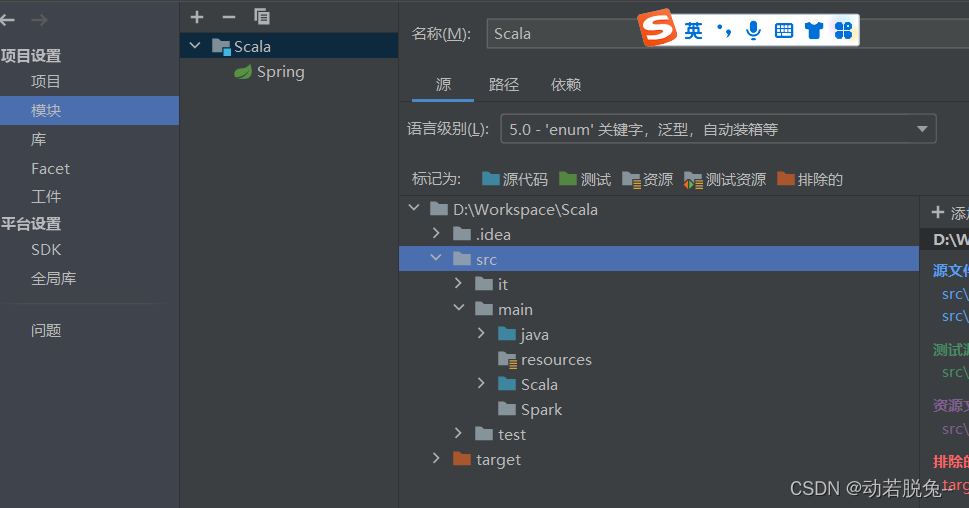This screenshot has width=969, height=508.
Task: Collapse the src folder
Action: pyautogui.click(x=436, y=258)
